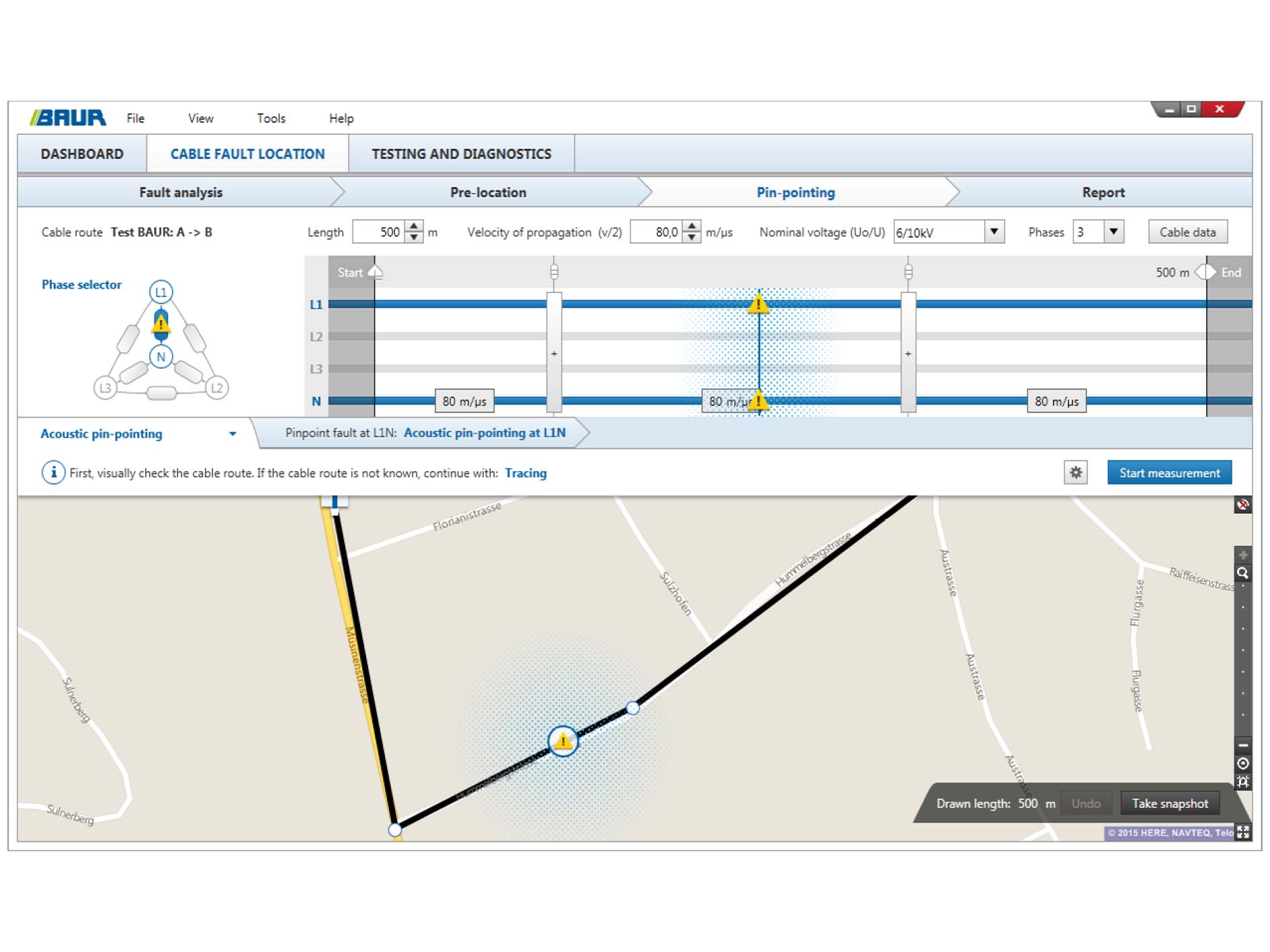Screen dimensions: 1270x952
Task: Click the fault warning marker on the map
Action: pos(562,742)
